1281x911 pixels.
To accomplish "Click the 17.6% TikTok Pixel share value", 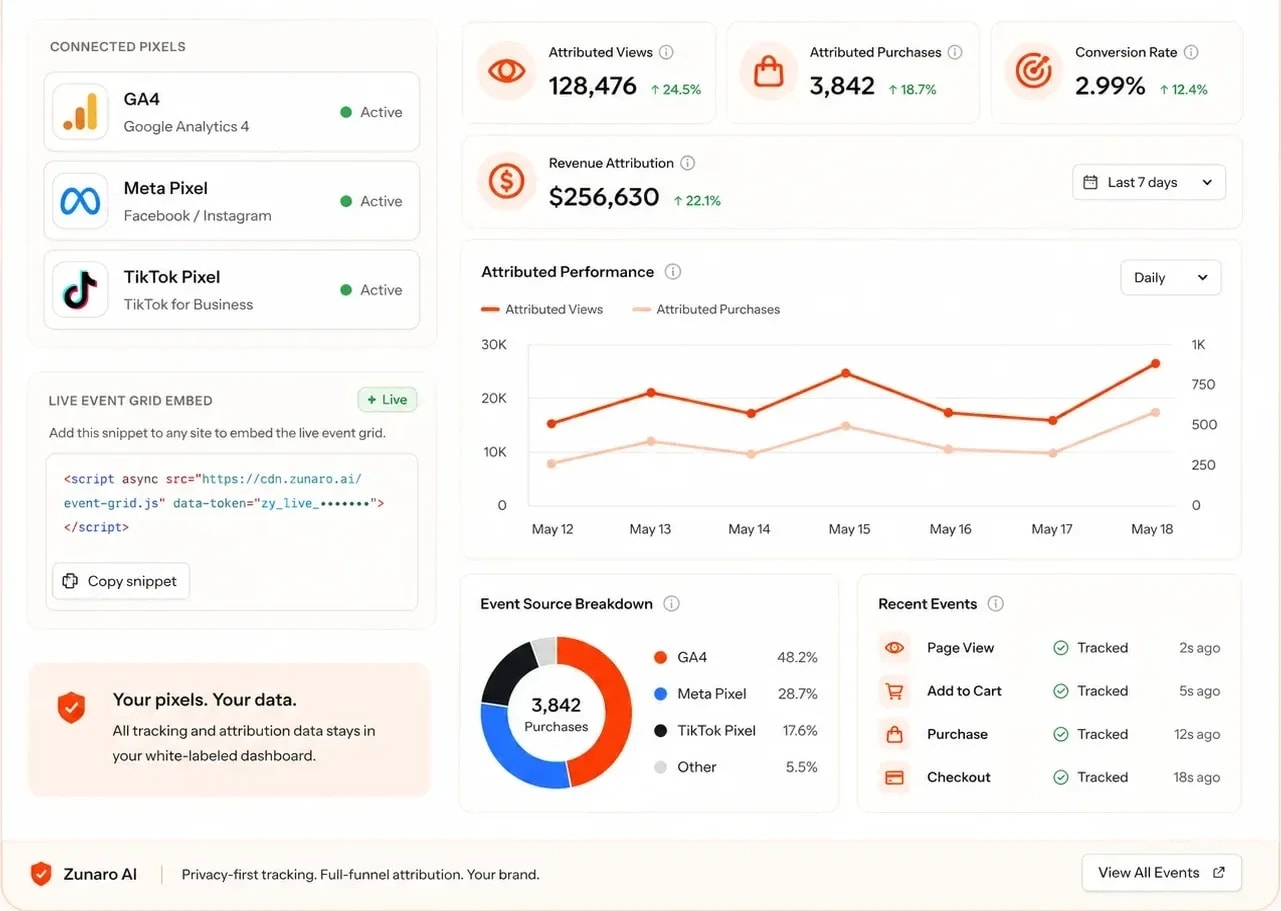I will coord(799,731).
